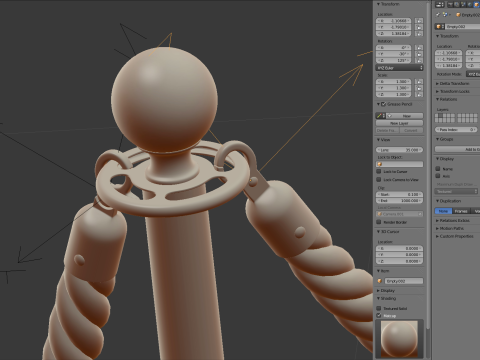This screenshot has width=480, height=360.
Task: Open the grease pencil data browser icon
Action: (381, 116)
